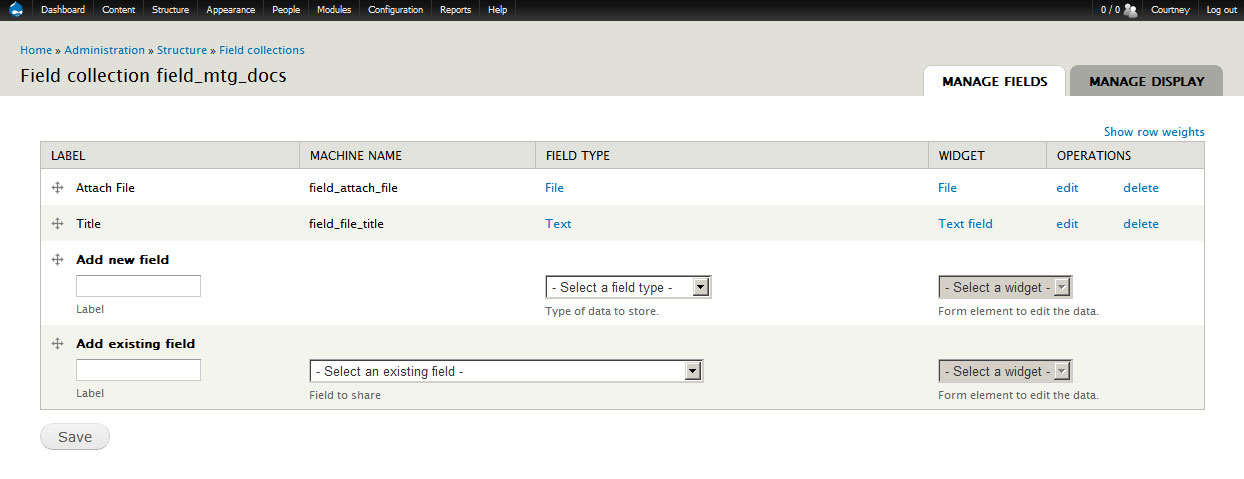Viewport: 1244px width, 479px height.
Task: Click the Log out link
Action: (x=1221, y=10)
